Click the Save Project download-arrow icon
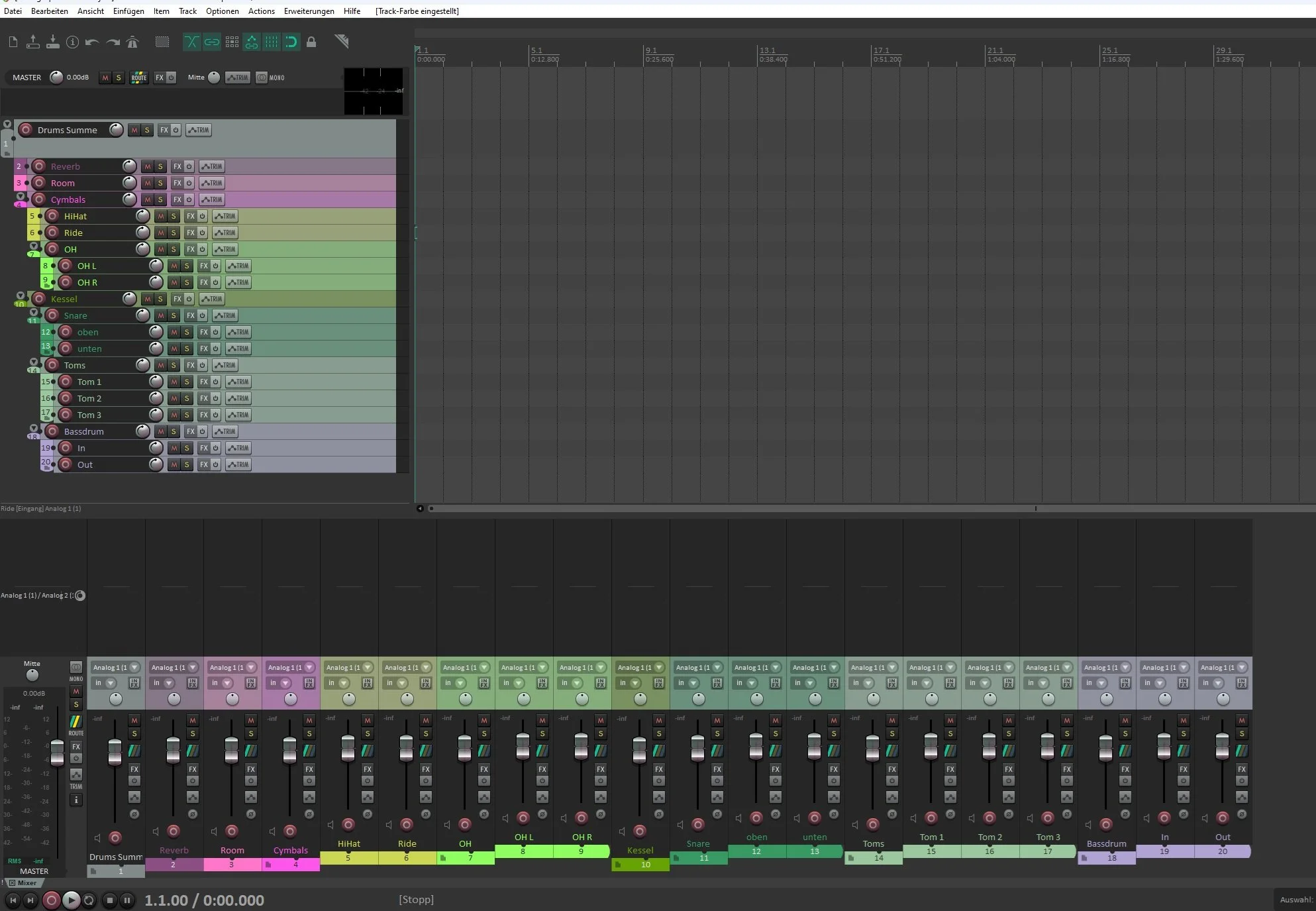The image size is (1316, 911). pyautogui.click(x=53, y=42)
